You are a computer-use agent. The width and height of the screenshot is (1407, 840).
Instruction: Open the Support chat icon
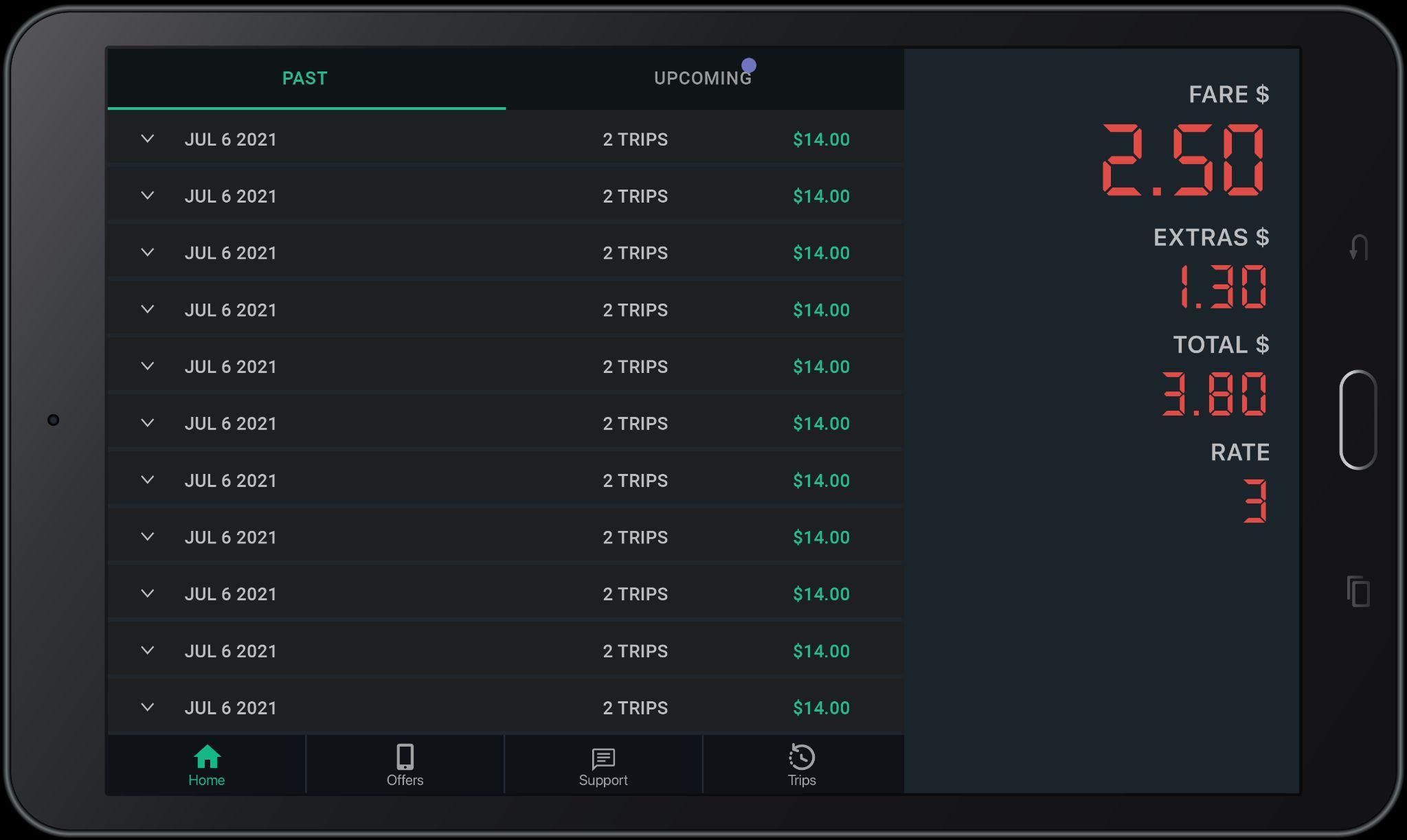[603, 758]
